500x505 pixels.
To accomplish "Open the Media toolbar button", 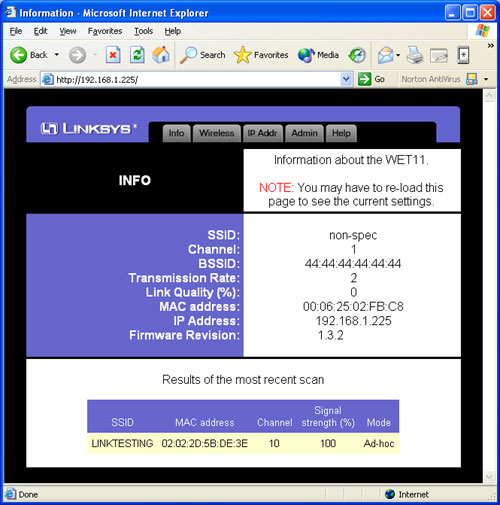I will (x=318, y=55).
